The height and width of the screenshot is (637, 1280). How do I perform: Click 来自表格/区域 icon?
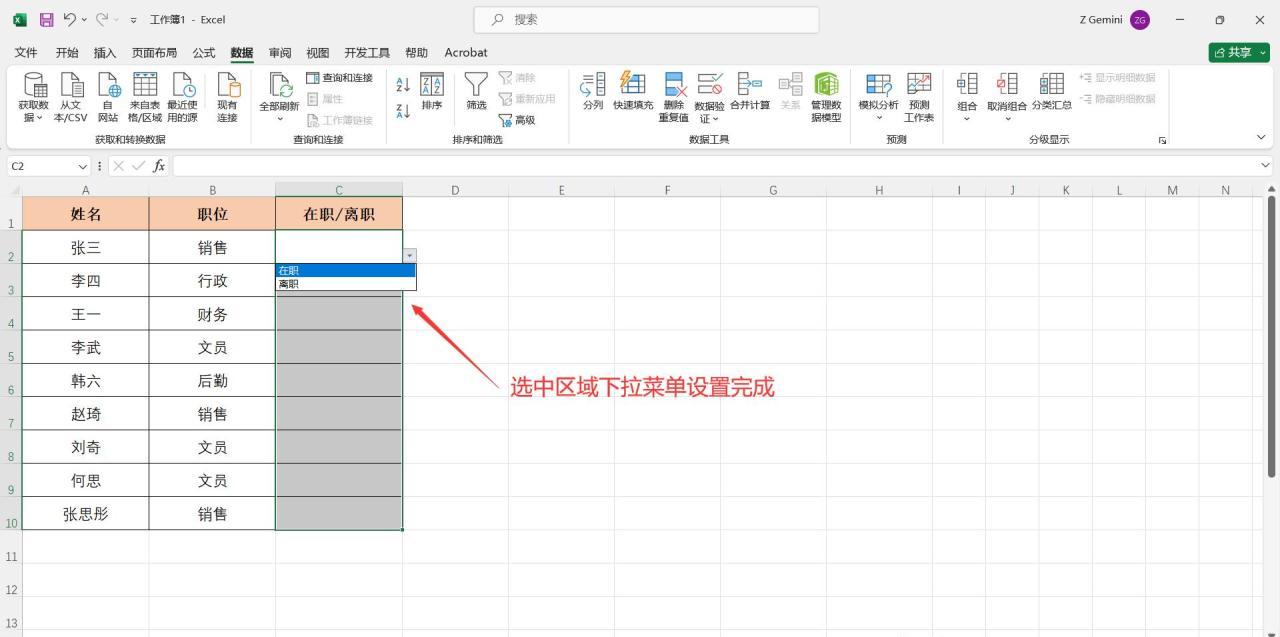click(x=145, y=97)
